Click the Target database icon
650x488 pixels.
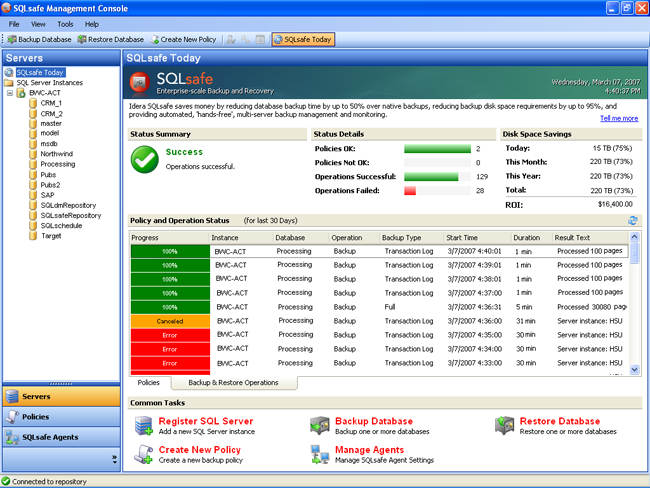coord(33,236)
